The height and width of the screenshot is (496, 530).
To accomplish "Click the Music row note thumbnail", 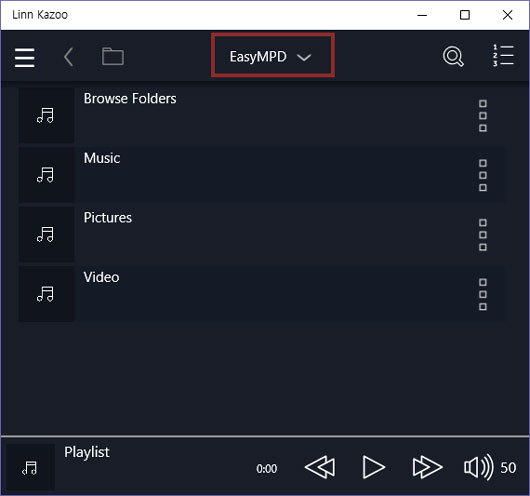I will click(x=46, y=175).
